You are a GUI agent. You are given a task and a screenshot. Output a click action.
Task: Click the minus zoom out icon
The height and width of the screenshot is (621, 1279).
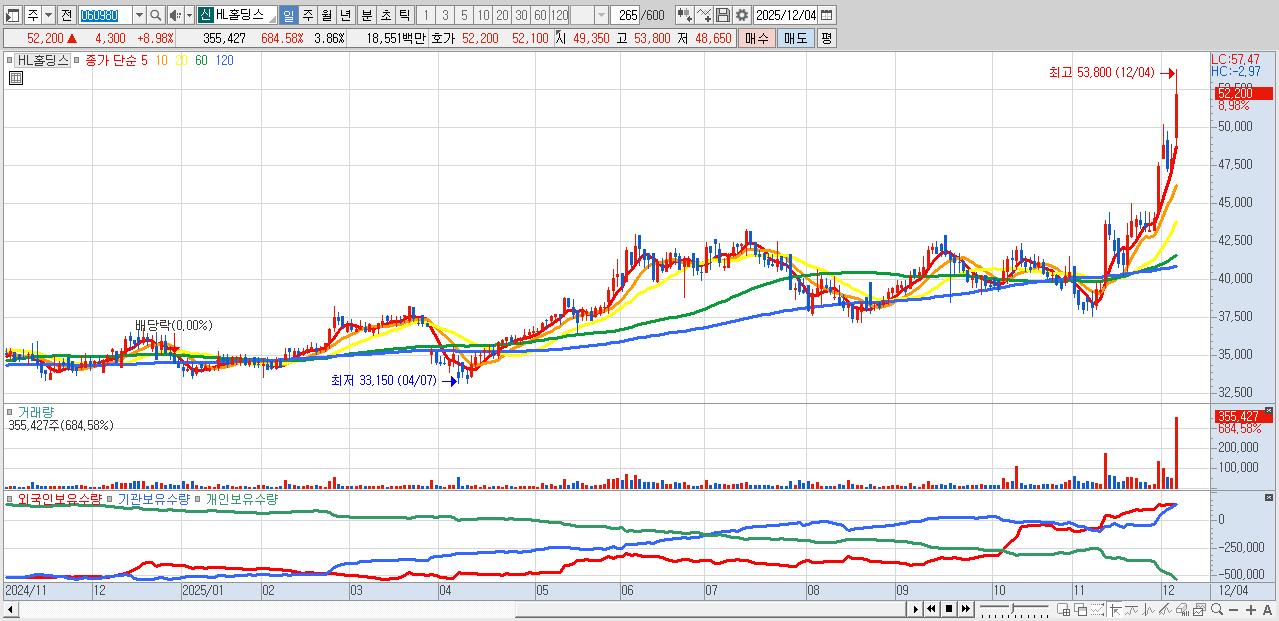click(1233, 609)
